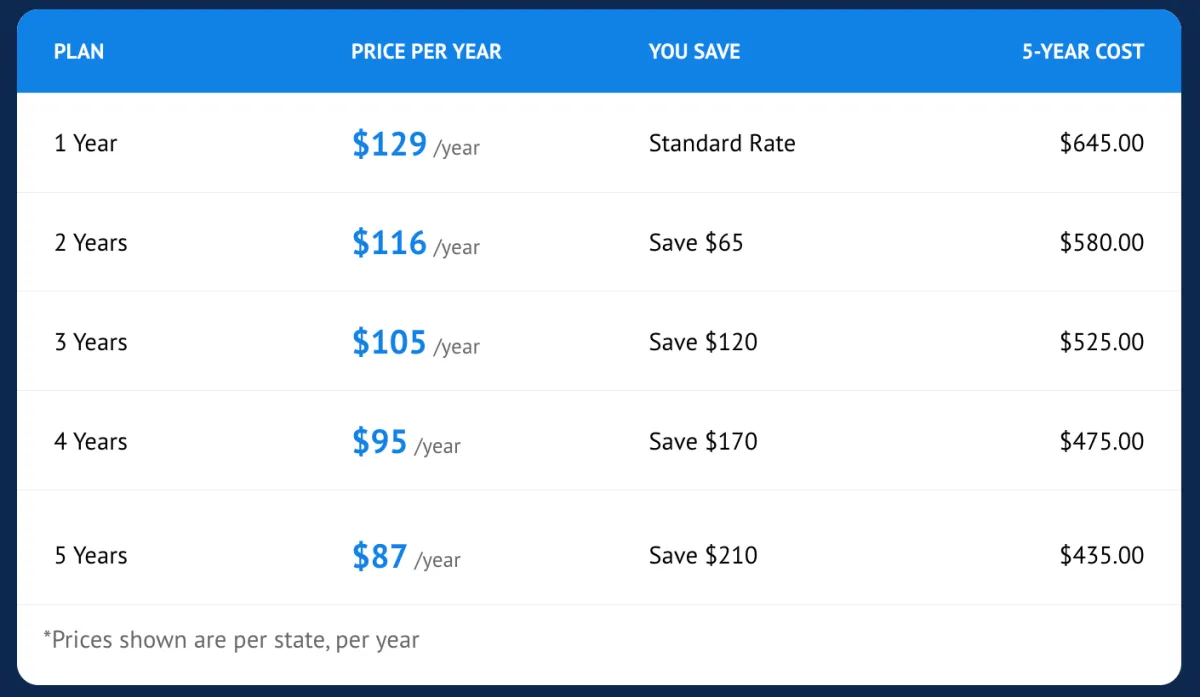Image resolution: width=1200 pixels, height=697 pixels.
Task: Click the YOU SAVE column header
Action: [694, 52]
